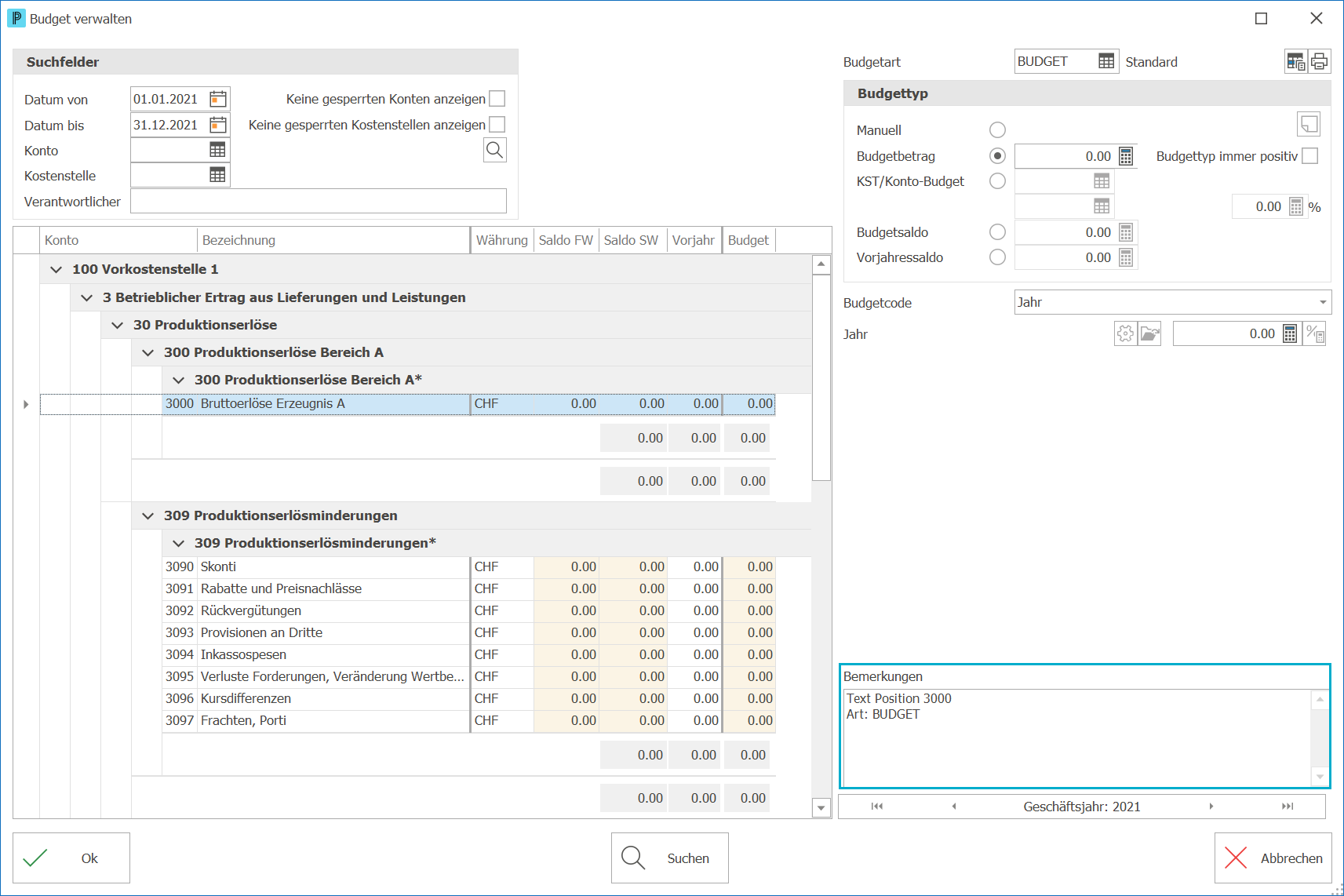
Task: Click the Suchen button
Action: click(670, 858)
